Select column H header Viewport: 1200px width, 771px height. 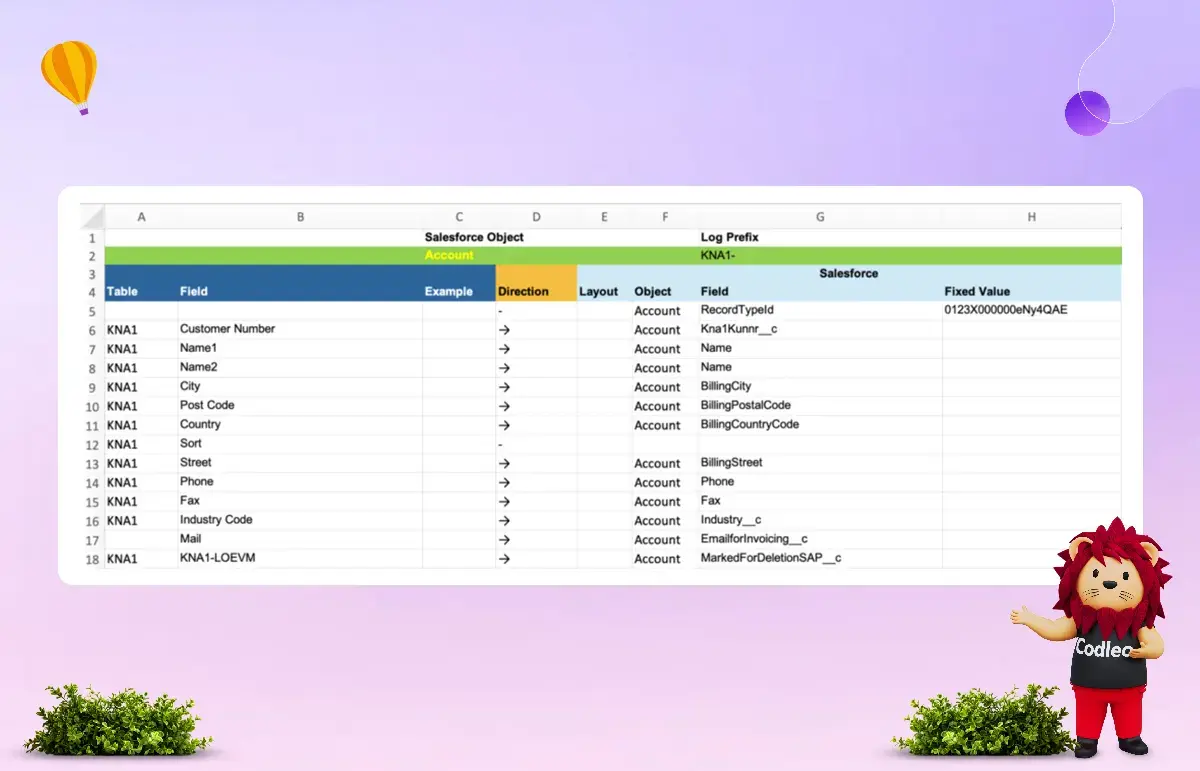click(1031, 217)
